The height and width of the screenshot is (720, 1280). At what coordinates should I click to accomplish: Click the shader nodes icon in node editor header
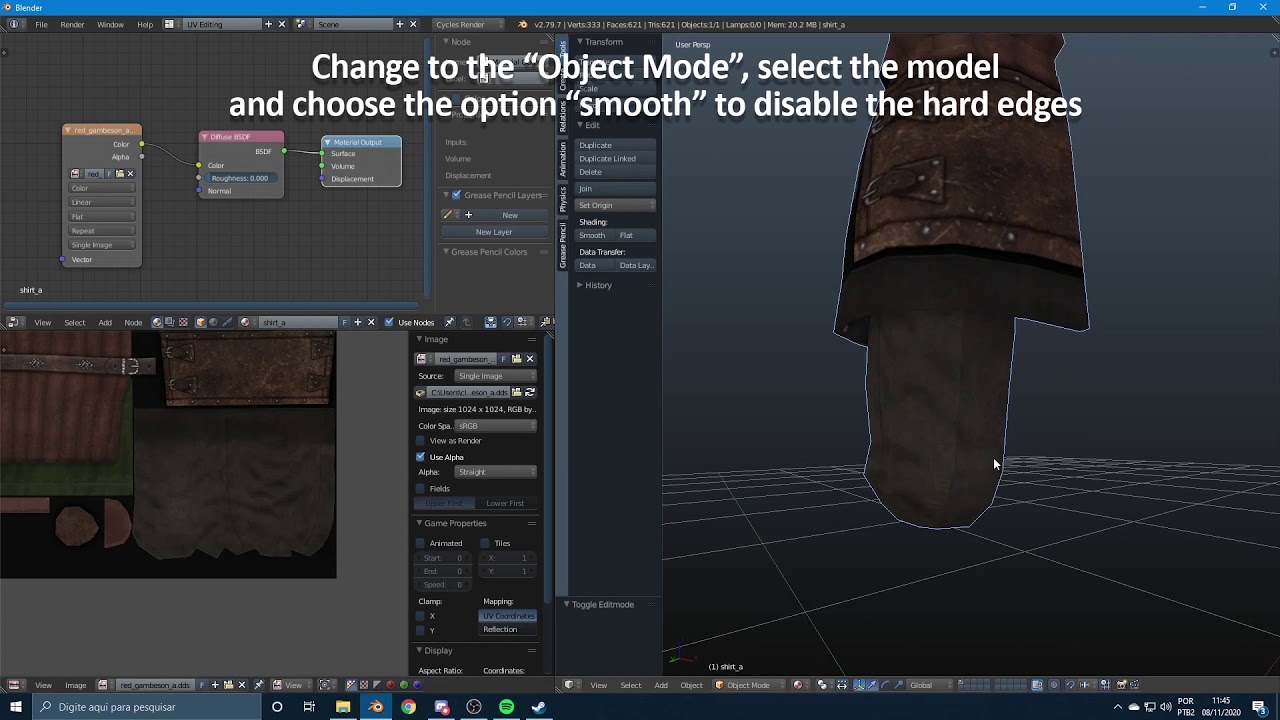click(x=157, y=322)
